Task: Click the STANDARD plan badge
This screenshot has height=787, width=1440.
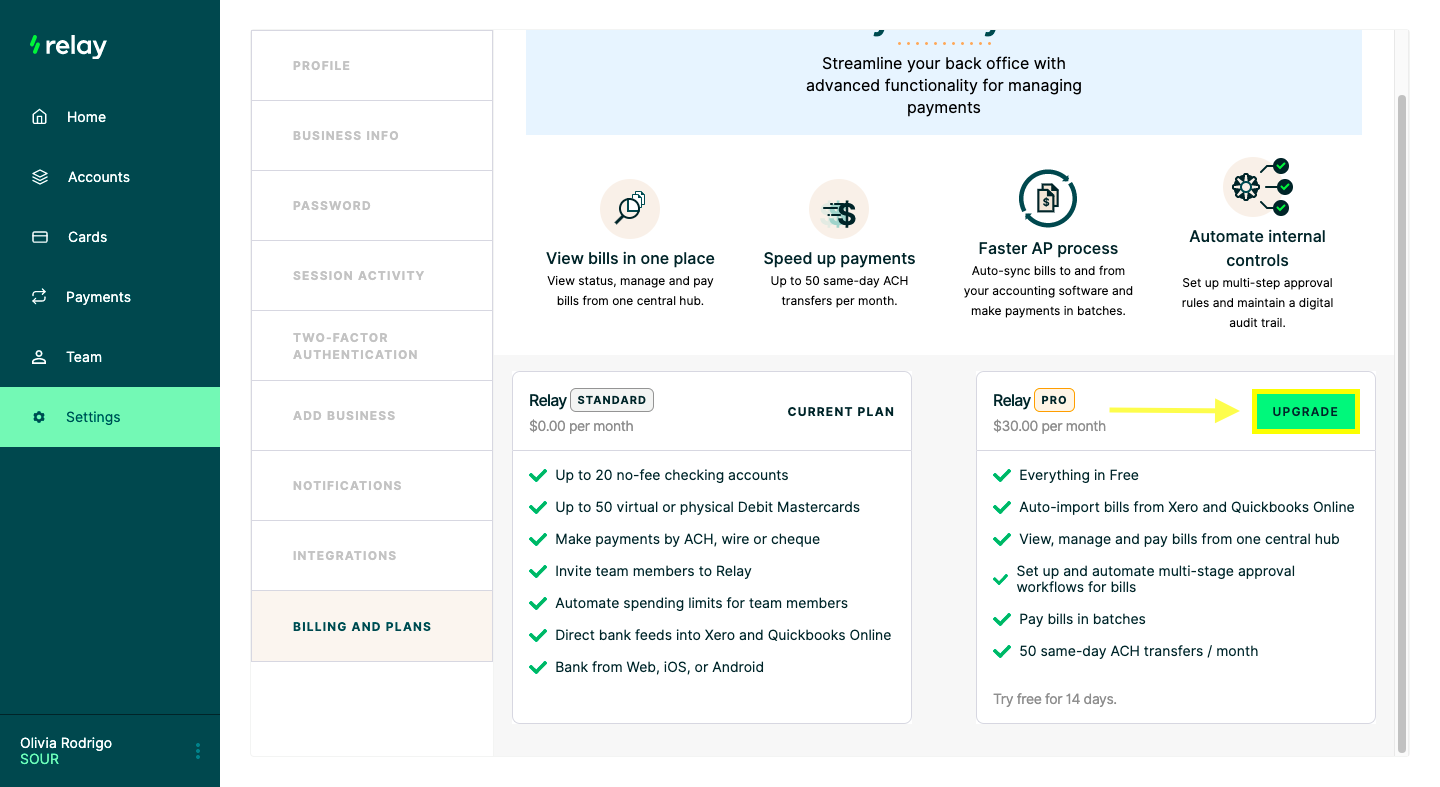Action: tap(611, 400)
